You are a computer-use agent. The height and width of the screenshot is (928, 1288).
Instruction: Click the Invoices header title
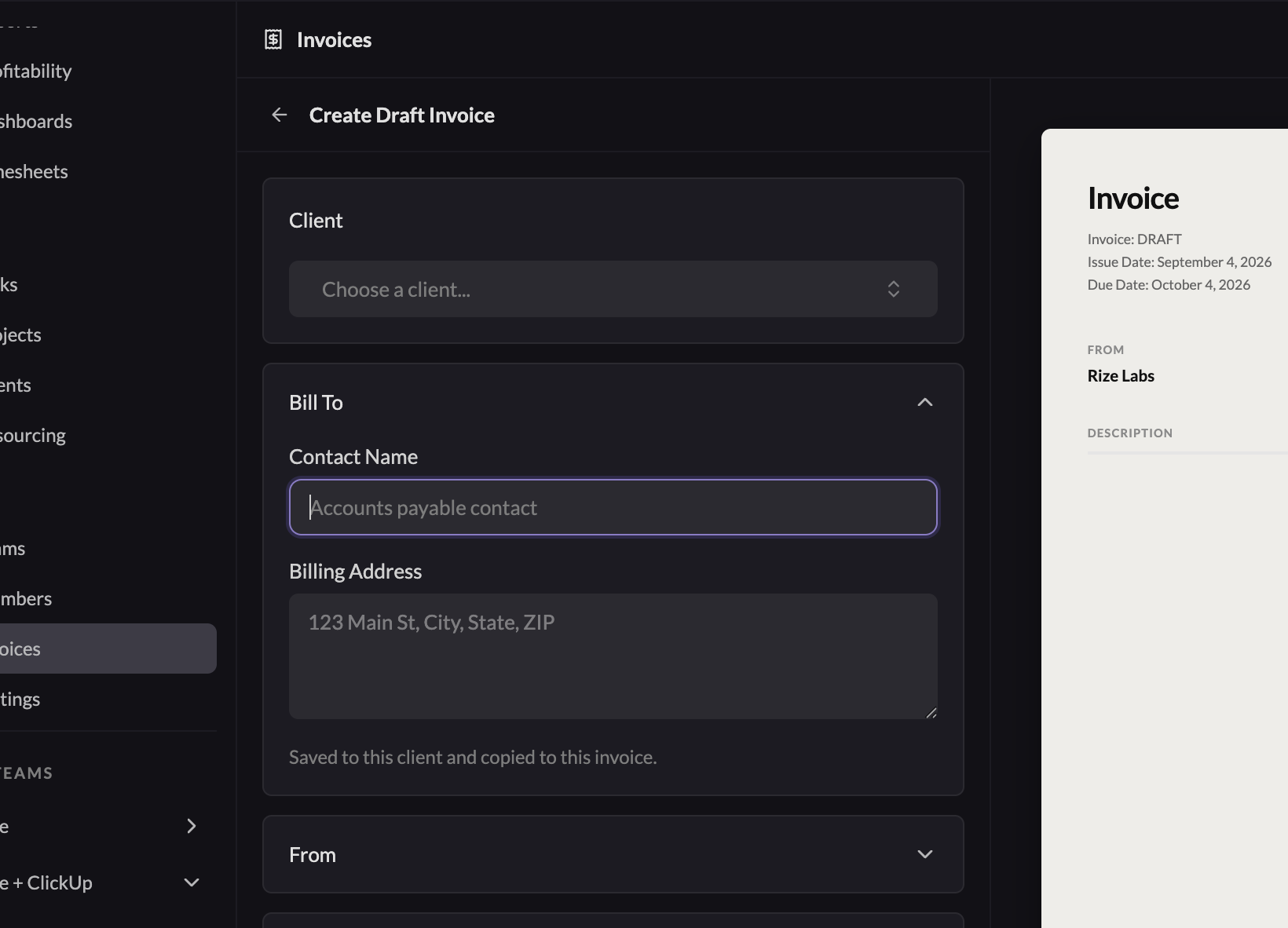(x=335, y=40)
